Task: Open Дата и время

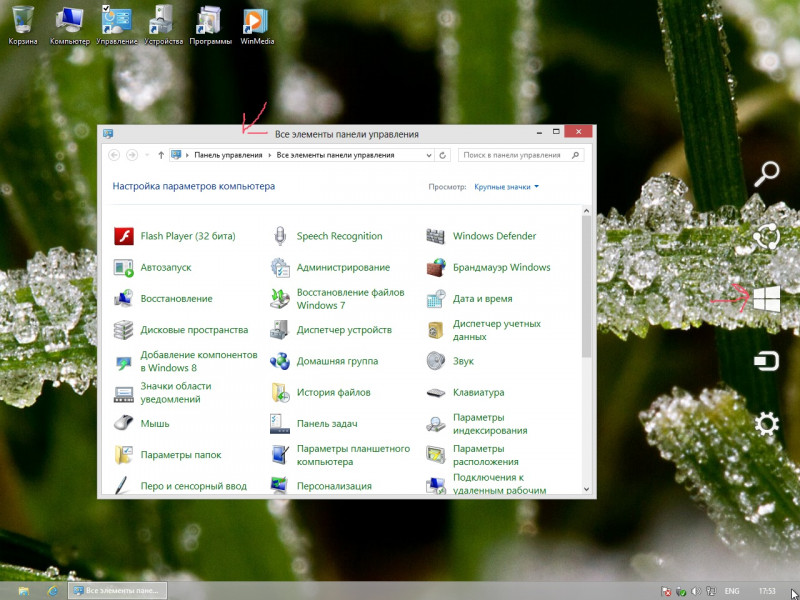Action: [x=469, y=299]
